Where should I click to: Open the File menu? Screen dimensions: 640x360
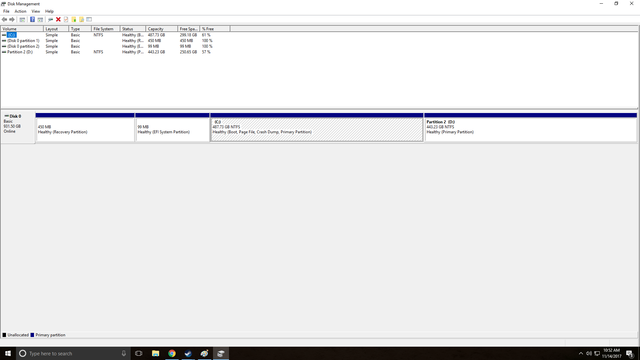pyautogui.click(x=6, y=11)
